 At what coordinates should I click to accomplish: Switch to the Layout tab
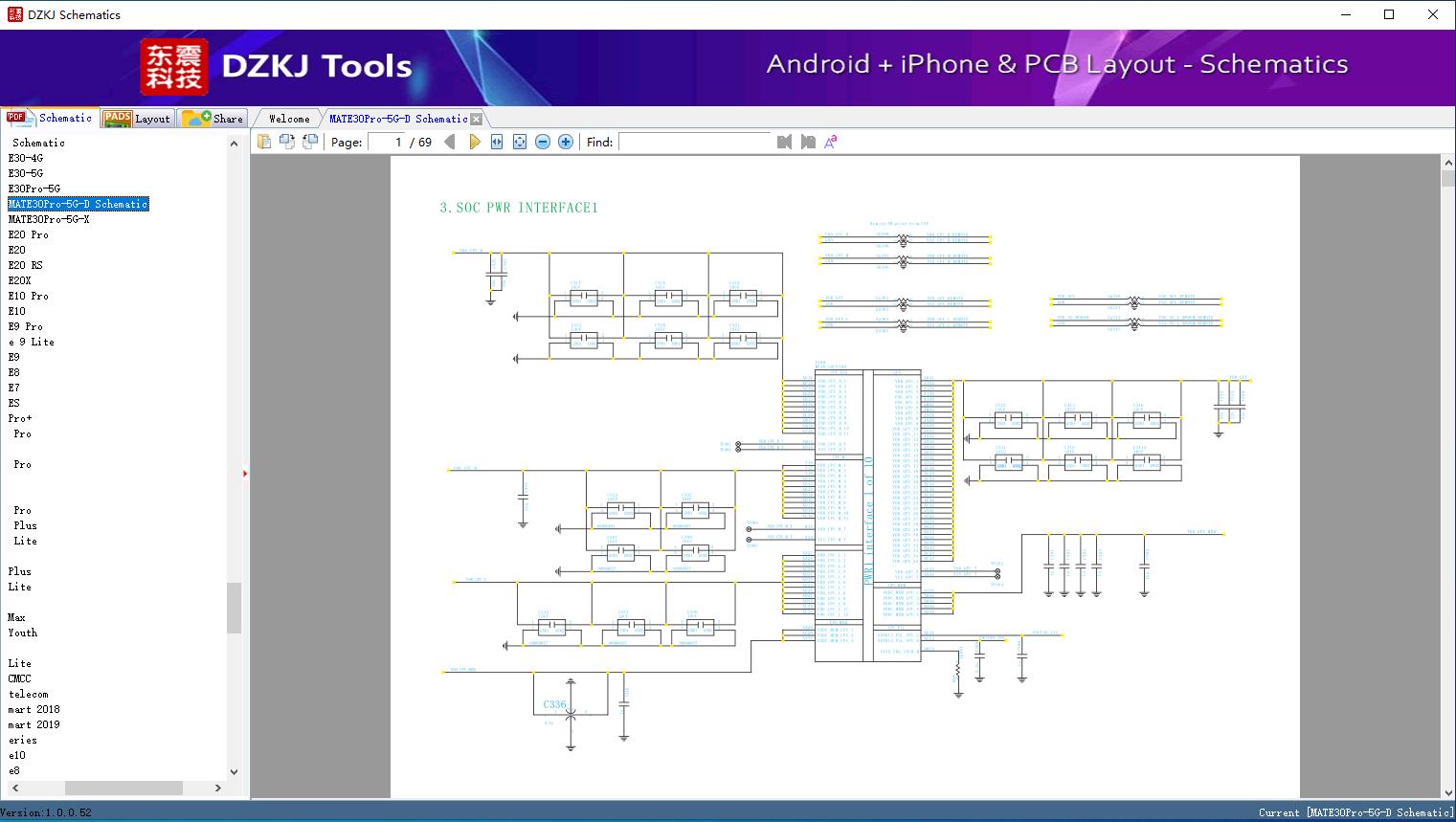pyautogui.click(x=138, y=119)
